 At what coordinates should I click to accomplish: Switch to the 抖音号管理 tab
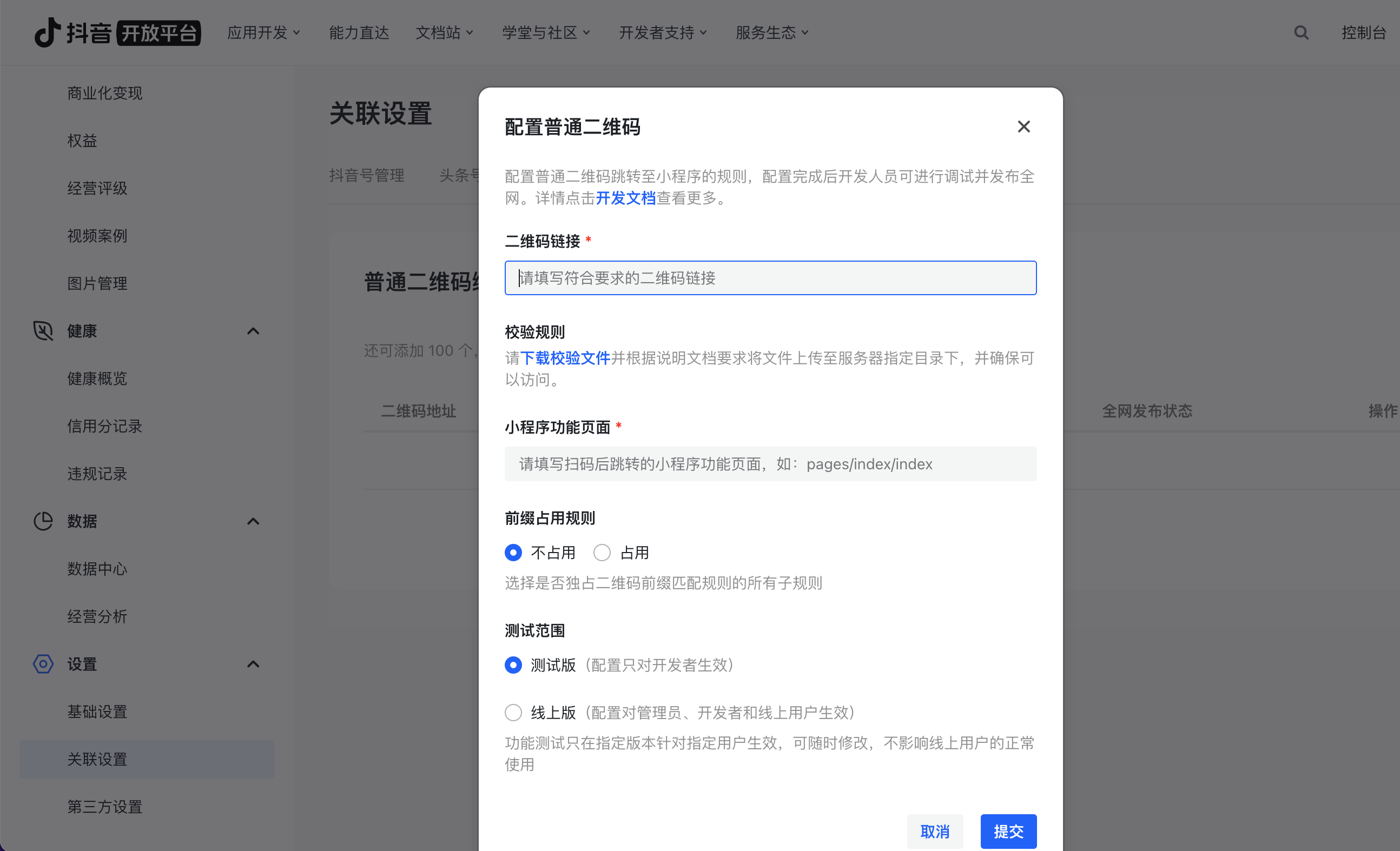pyautogui.click(x=366, y=175)
